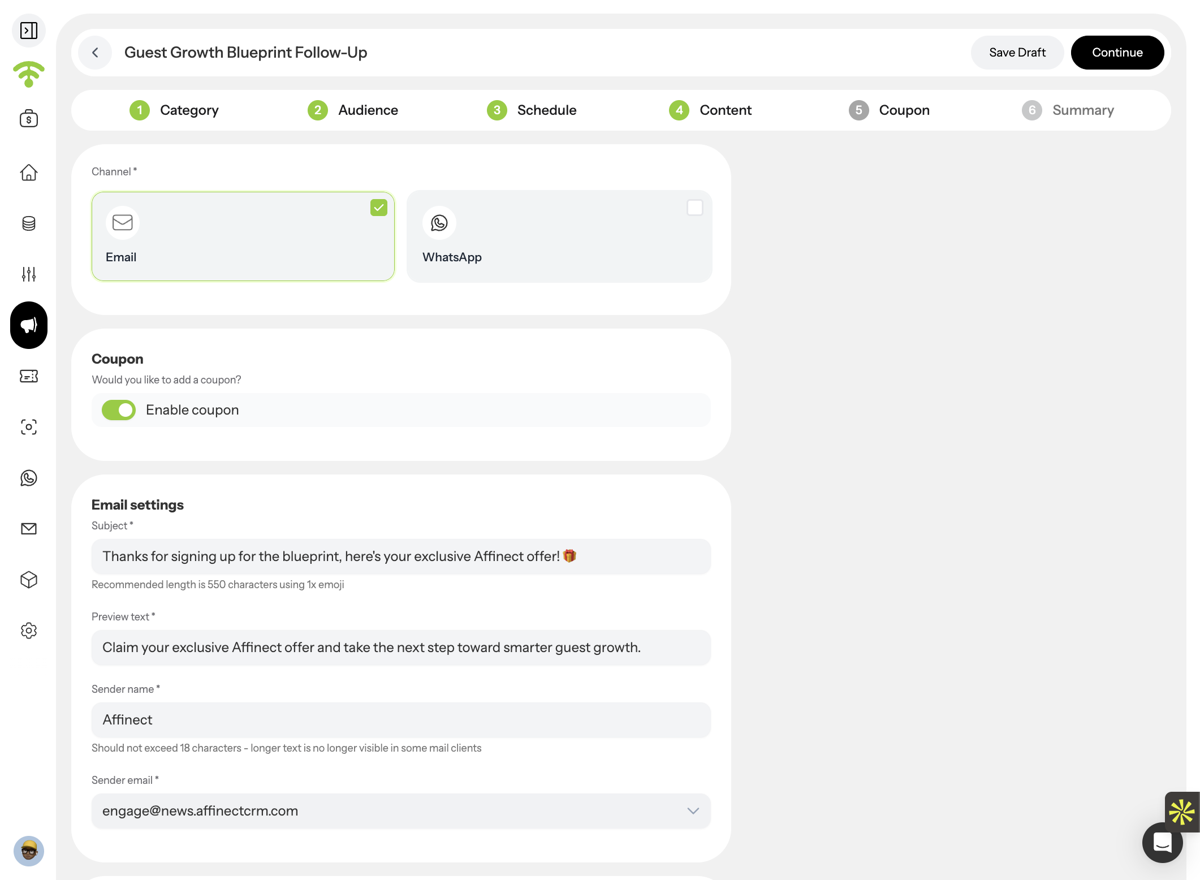This screenshot has height=880, width=1200.
Task: Go to the Content step
Action: click(710, 110)
